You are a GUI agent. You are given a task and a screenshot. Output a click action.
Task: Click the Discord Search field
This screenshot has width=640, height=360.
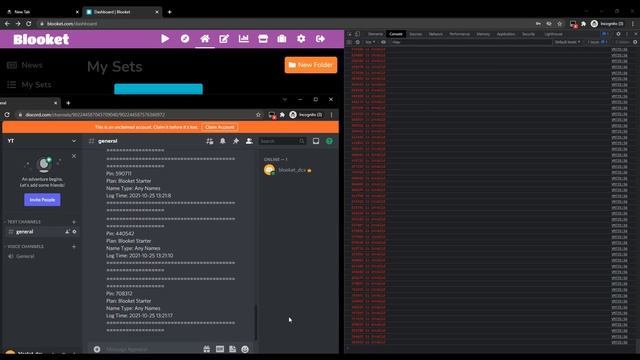(x=282, y=141)
